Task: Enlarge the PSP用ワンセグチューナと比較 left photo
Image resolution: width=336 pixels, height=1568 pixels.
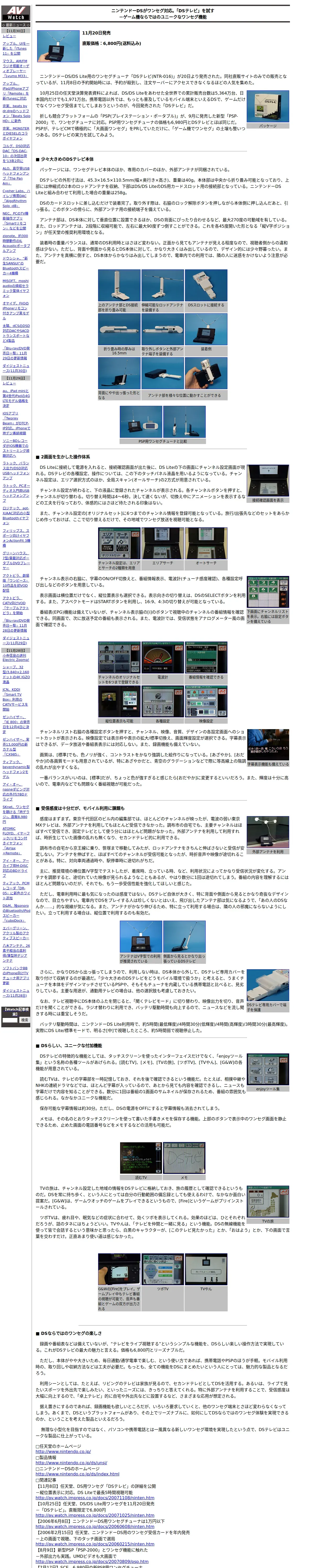Action: (x=141, y=422)
